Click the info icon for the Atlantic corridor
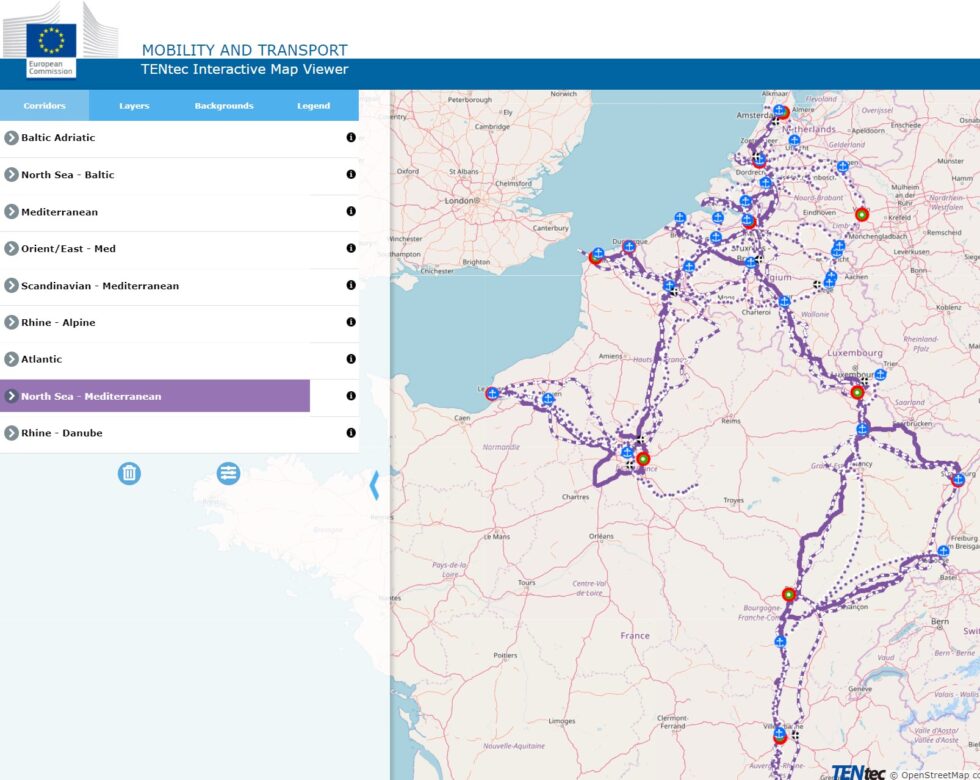The image size is (980, 780). click(x=350, y=359)
